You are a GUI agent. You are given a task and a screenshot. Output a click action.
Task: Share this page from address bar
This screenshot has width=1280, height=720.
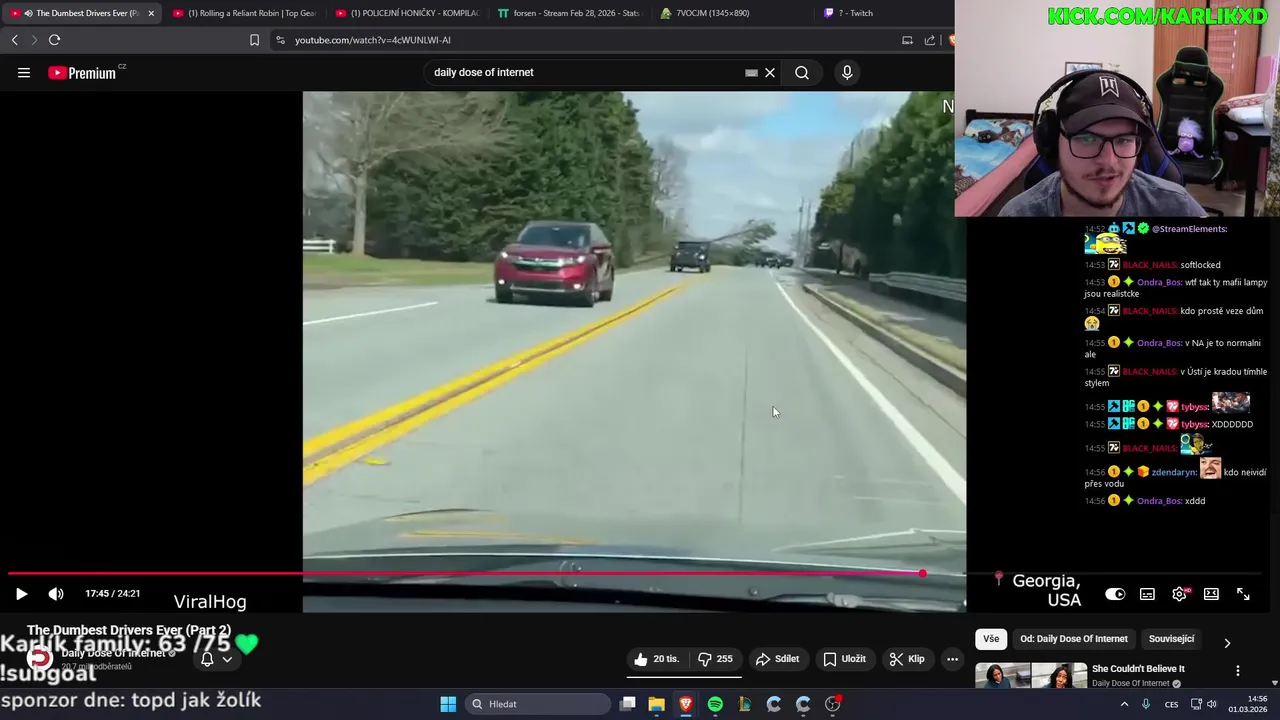[930, 40]
